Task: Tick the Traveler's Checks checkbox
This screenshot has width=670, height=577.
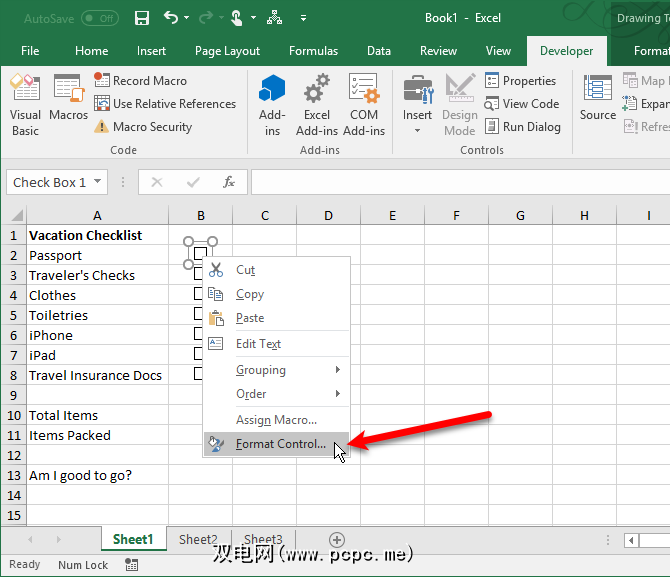Action: [x=198, y=274]
